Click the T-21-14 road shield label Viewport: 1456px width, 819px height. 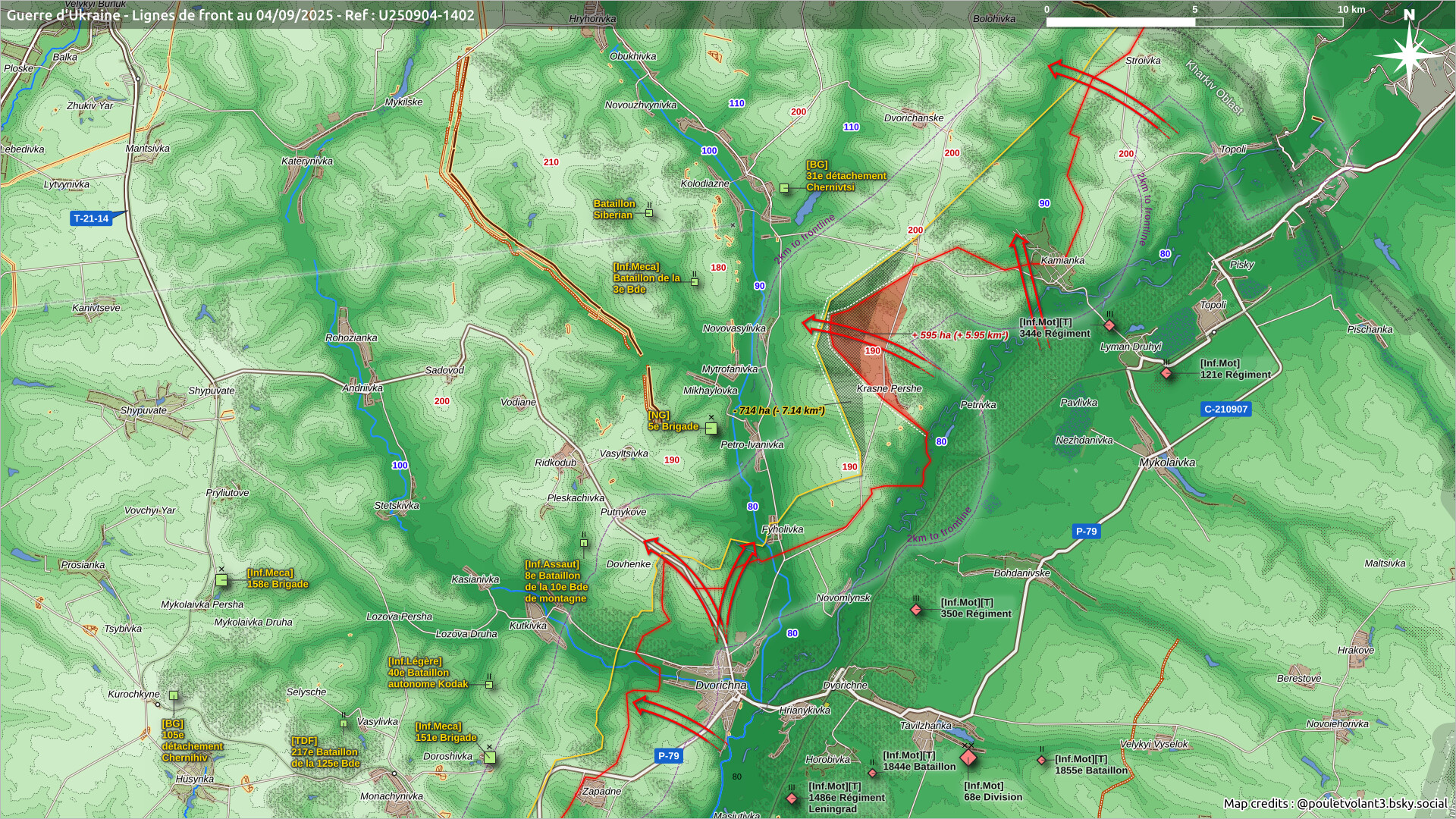pos(91,218)
